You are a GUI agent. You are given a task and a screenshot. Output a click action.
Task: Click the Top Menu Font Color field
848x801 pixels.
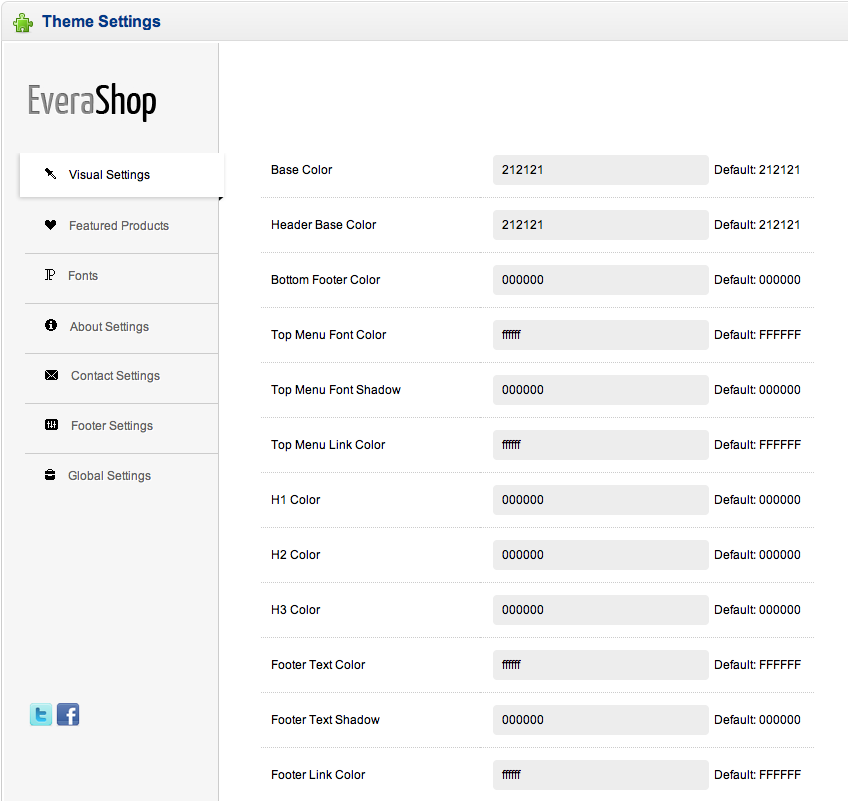(600, 335)
